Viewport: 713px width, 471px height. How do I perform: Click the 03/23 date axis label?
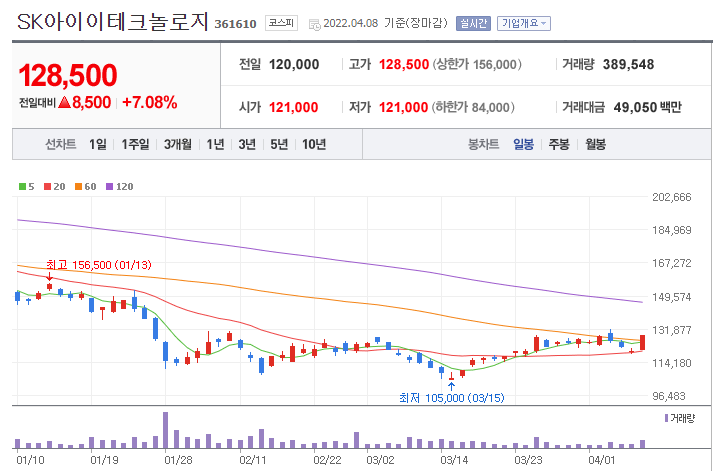[528, 460]
